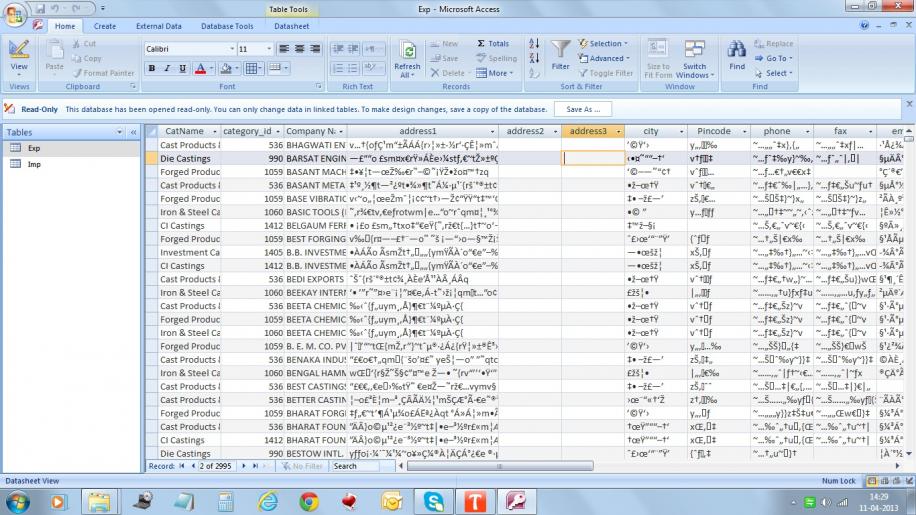The height and width of the screenshot is (515, 916).
Task: Click Spelling check button
Action: pyautogui.click(x=497, y=58)
